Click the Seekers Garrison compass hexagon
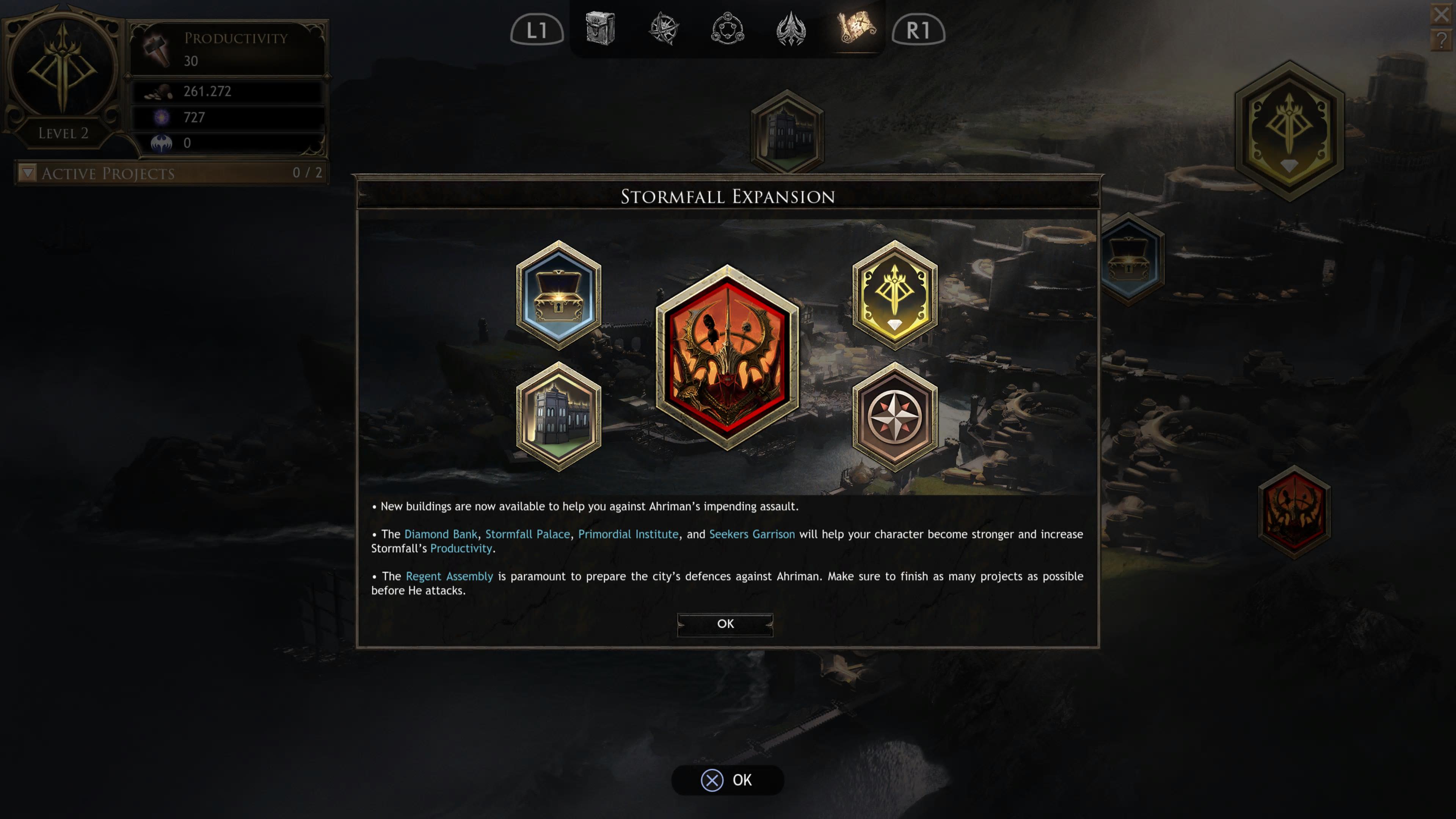 click(x=895, y=417)
